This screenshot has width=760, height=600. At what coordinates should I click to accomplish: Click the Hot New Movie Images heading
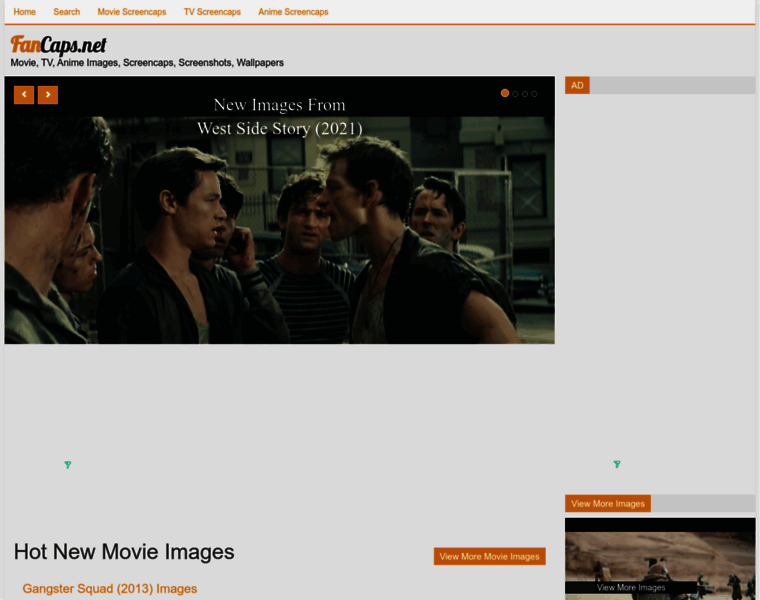pyautogui.click(x=124, y=552)
